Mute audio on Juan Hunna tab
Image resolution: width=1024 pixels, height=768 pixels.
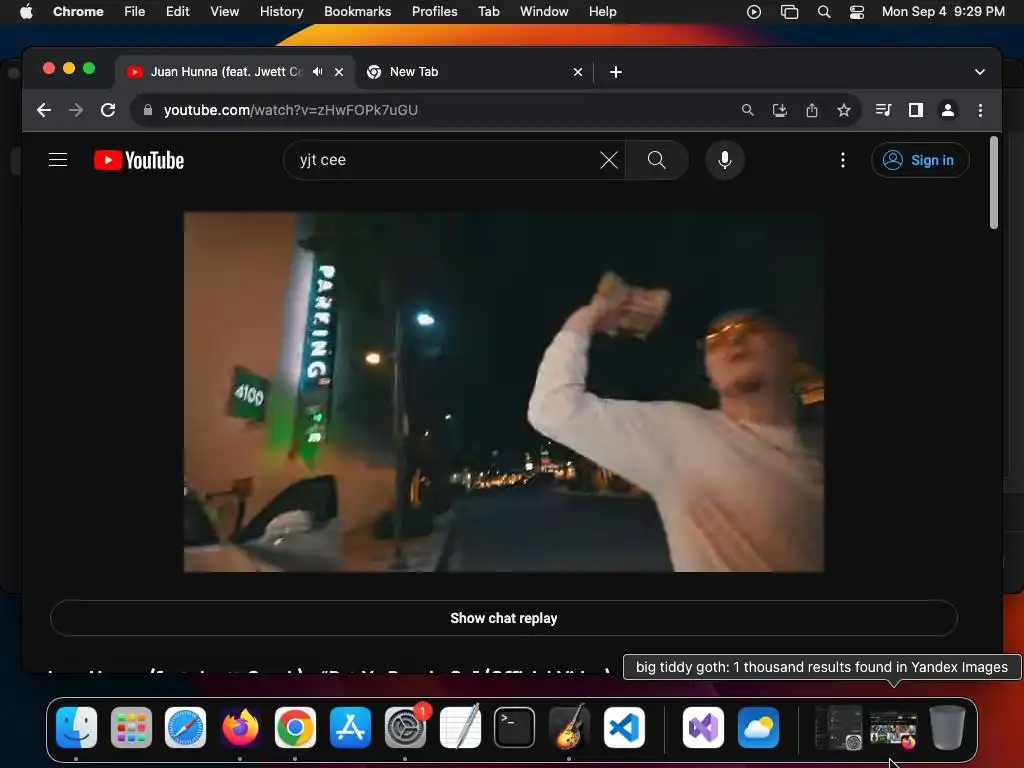317,72
